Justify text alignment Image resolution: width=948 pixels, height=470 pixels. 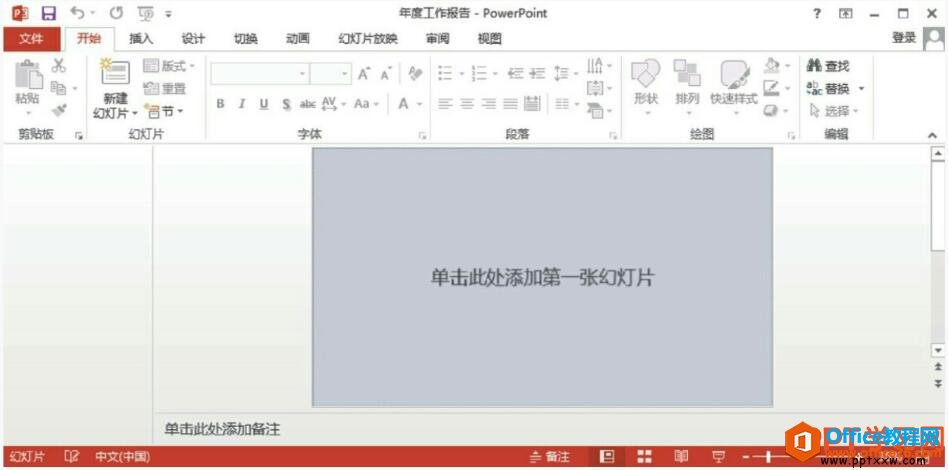(511, 104)
